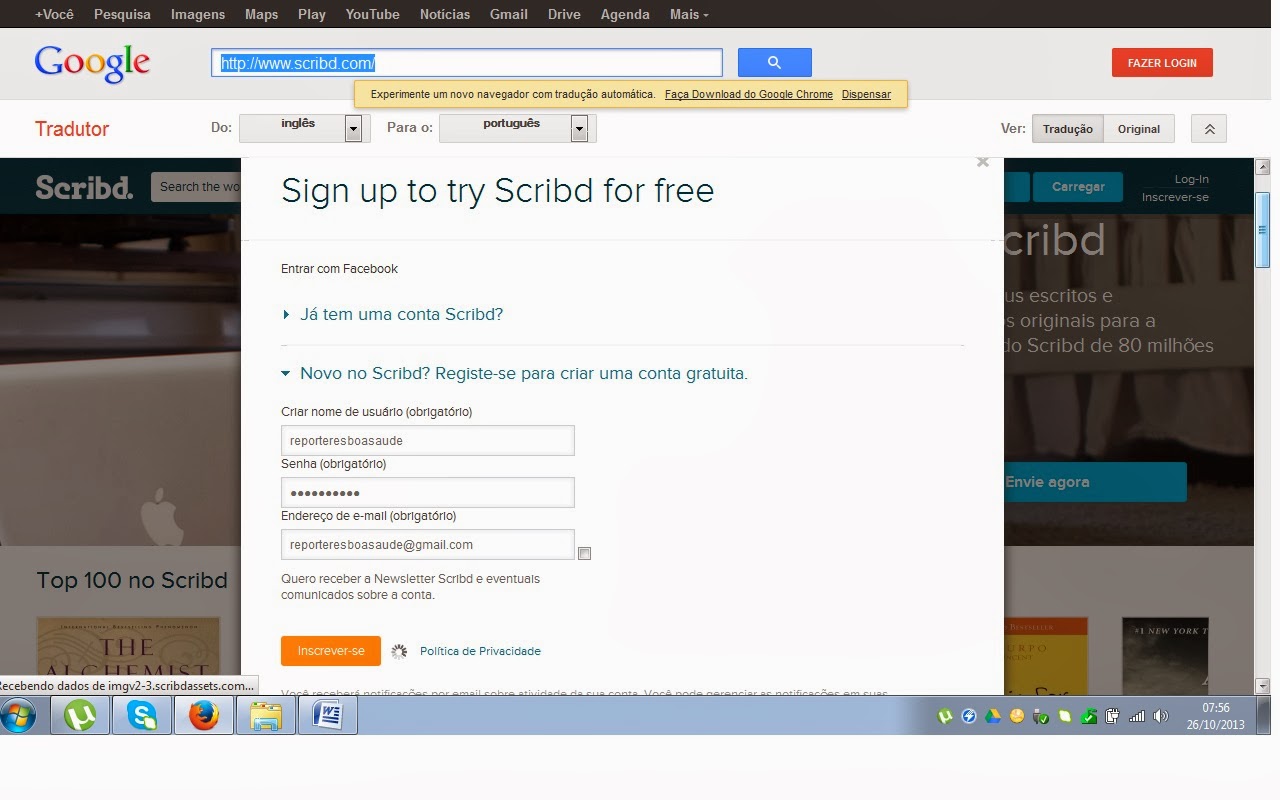The height and width of the screenshot is (800, 1280).
Task: Open the source language inglês dropdown
Action: tap(305, 128)
